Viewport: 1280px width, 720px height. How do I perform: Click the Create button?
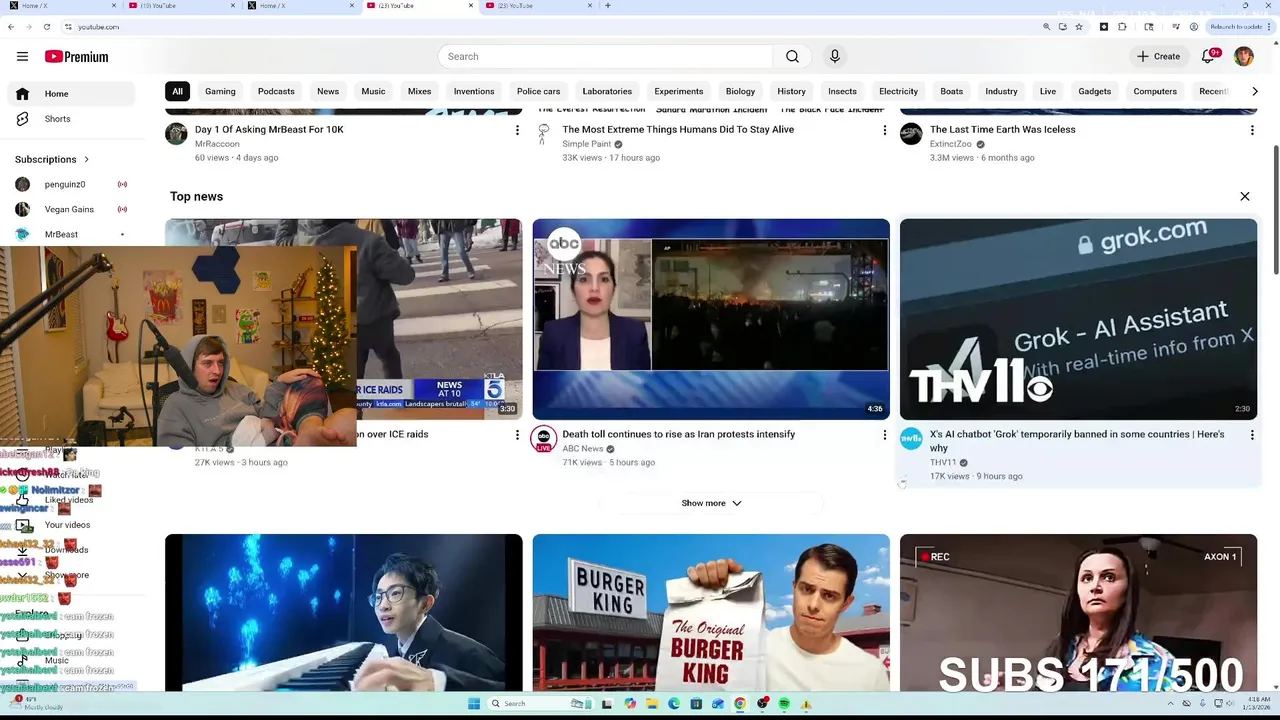(1158, 56)
